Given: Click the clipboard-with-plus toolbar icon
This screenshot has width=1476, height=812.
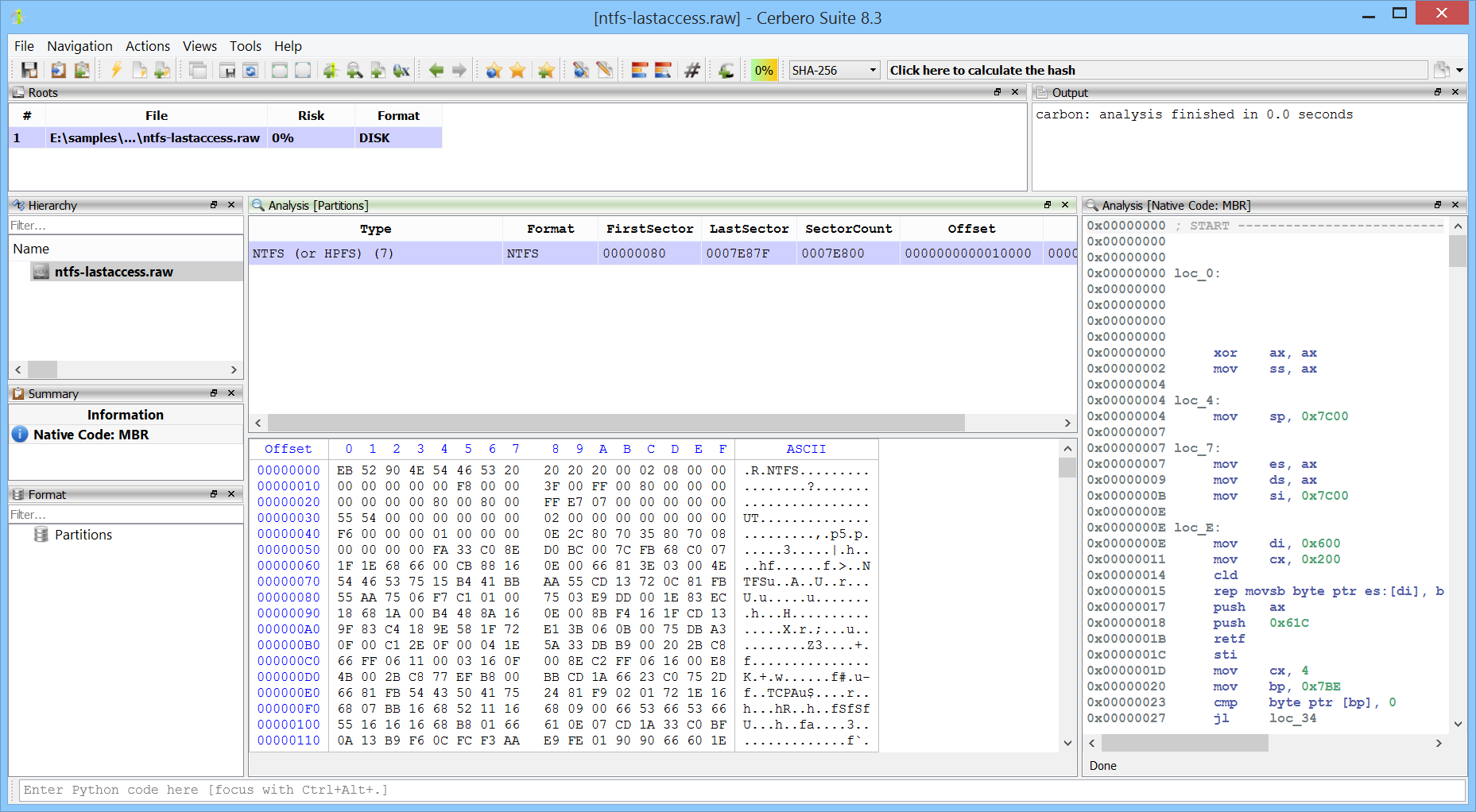Looking at the screenshot, I should pos(81,70).
